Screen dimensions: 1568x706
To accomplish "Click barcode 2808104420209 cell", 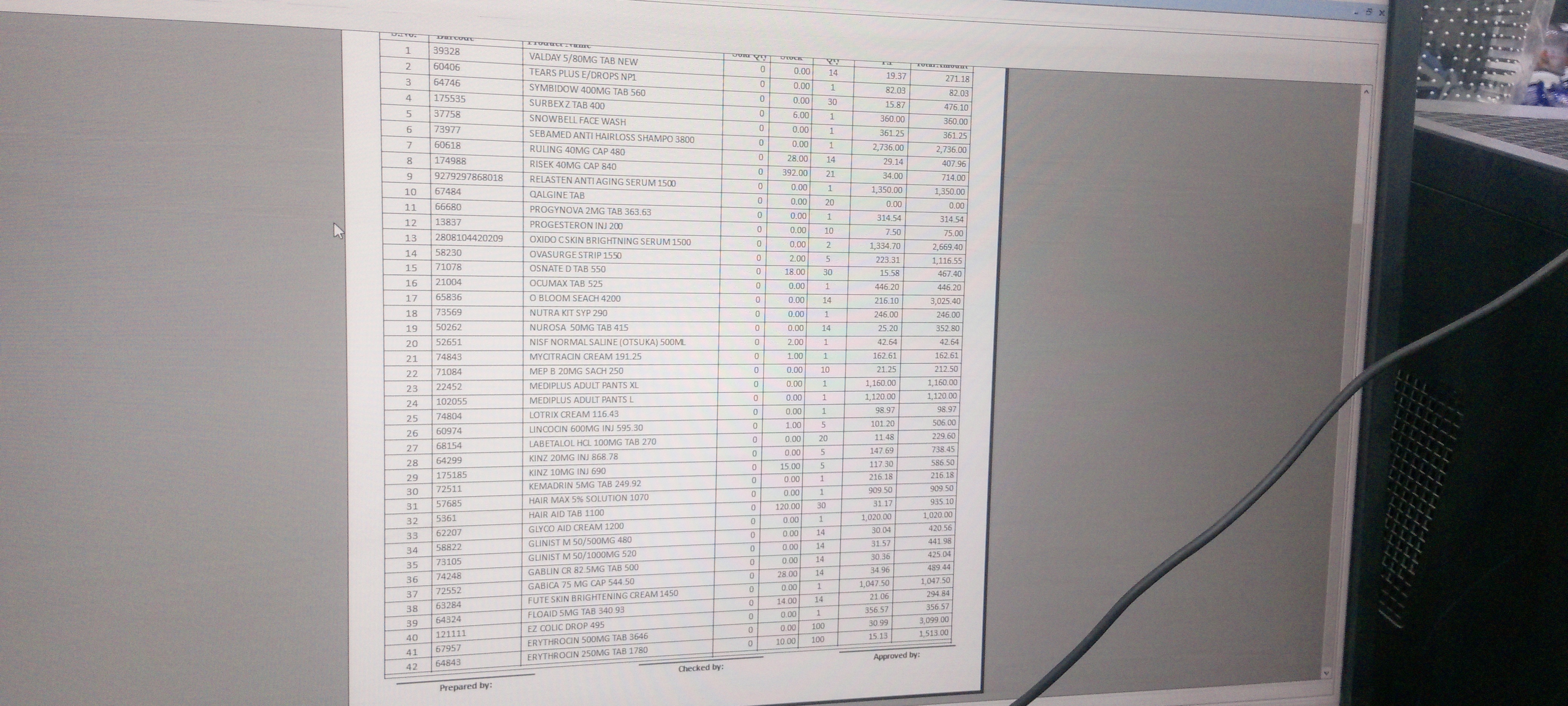I will coord(469,238).
